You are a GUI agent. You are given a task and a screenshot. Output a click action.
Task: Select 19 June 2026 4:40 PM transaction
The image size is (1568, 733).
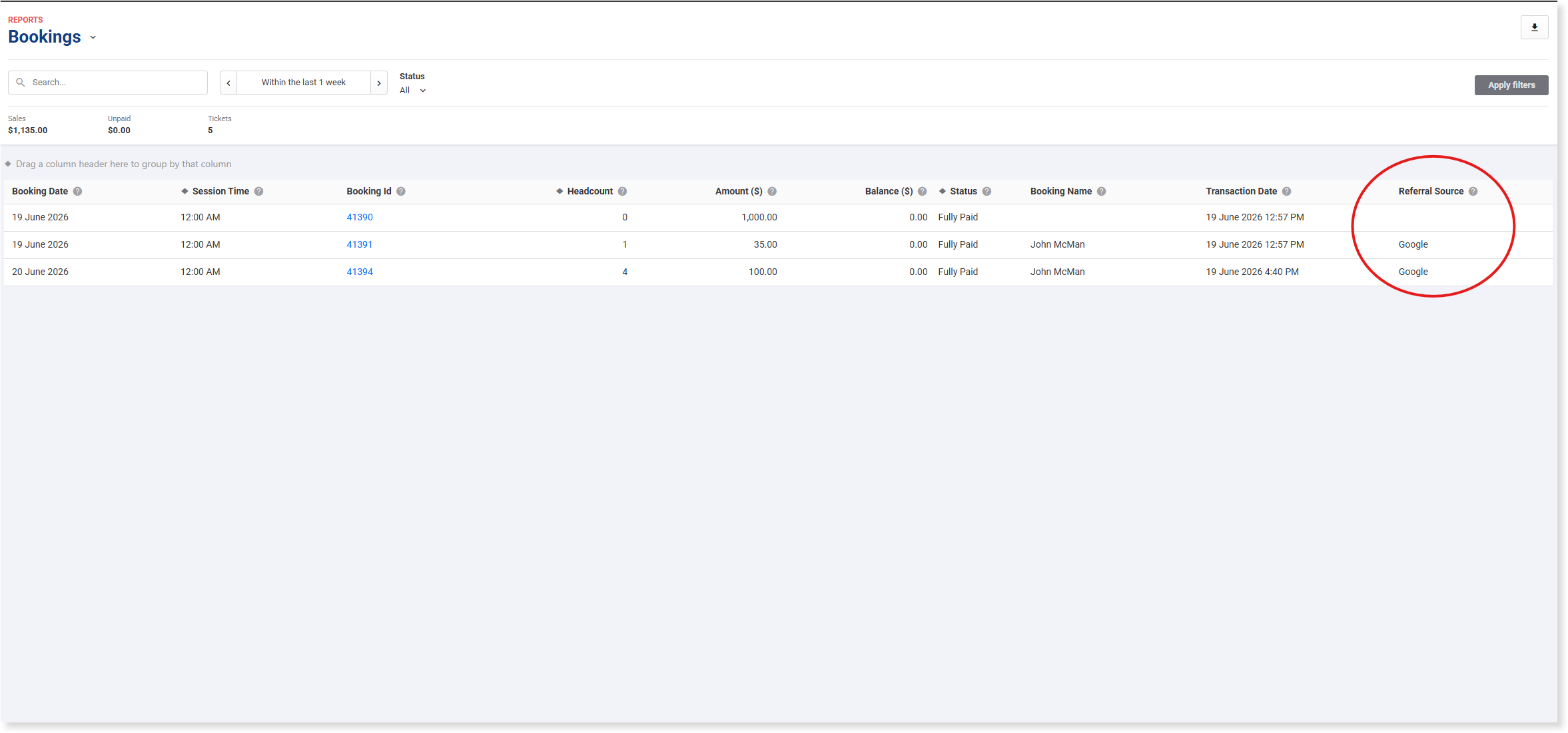click(x=1252, y=272)
